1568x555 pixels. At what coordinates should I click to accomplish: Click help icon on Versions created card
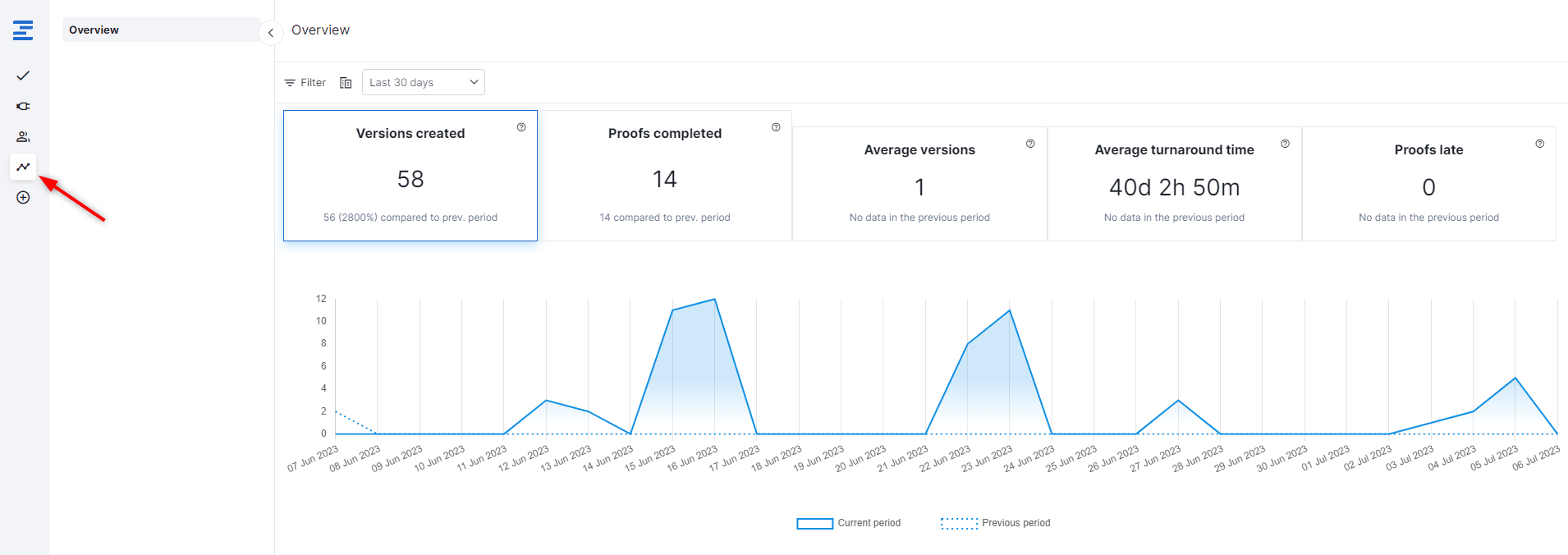tap(521, 127)
